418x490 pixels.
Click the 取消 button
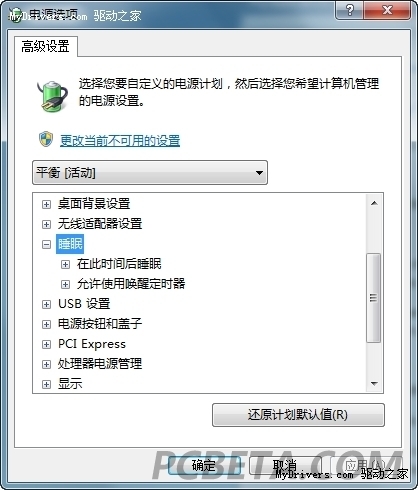[x=285, y=465]
